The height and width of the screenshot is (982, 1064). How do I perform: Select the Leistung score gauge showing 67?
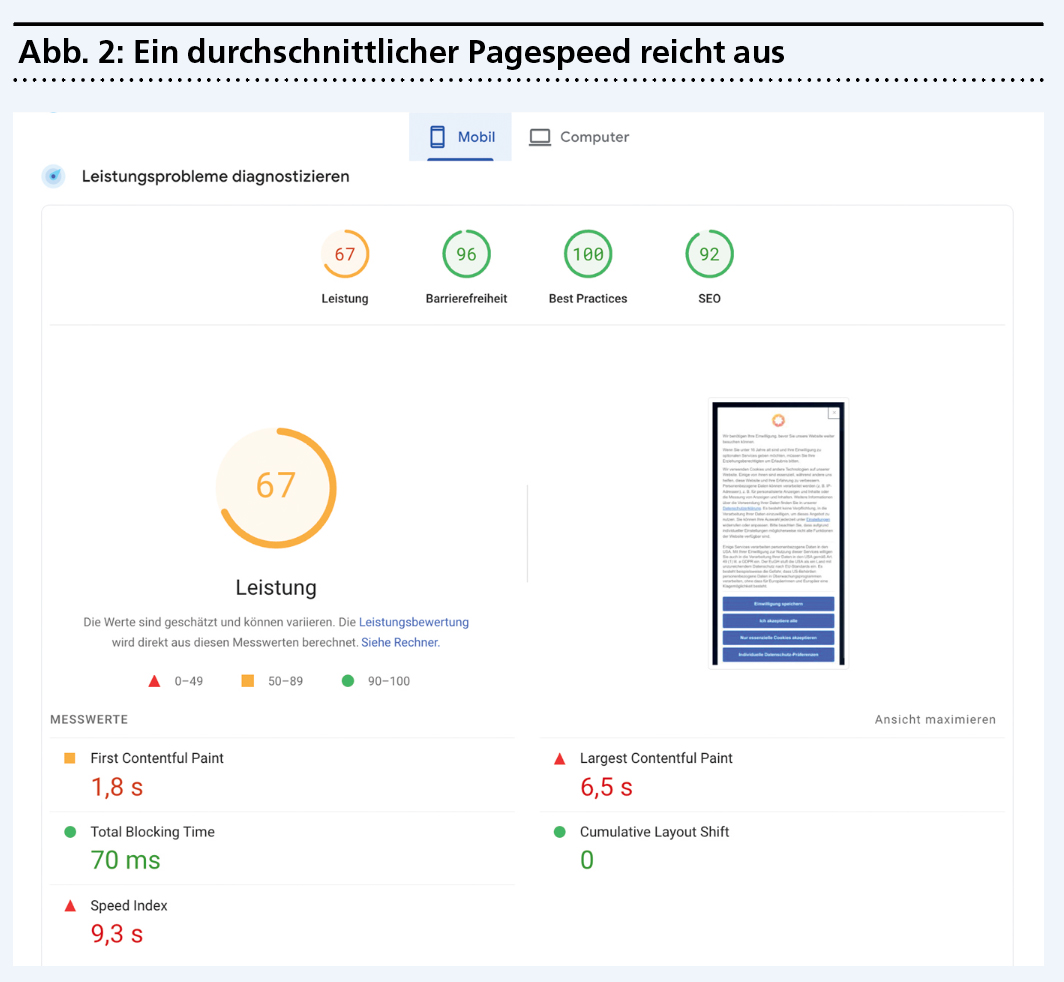pos(345,255)
